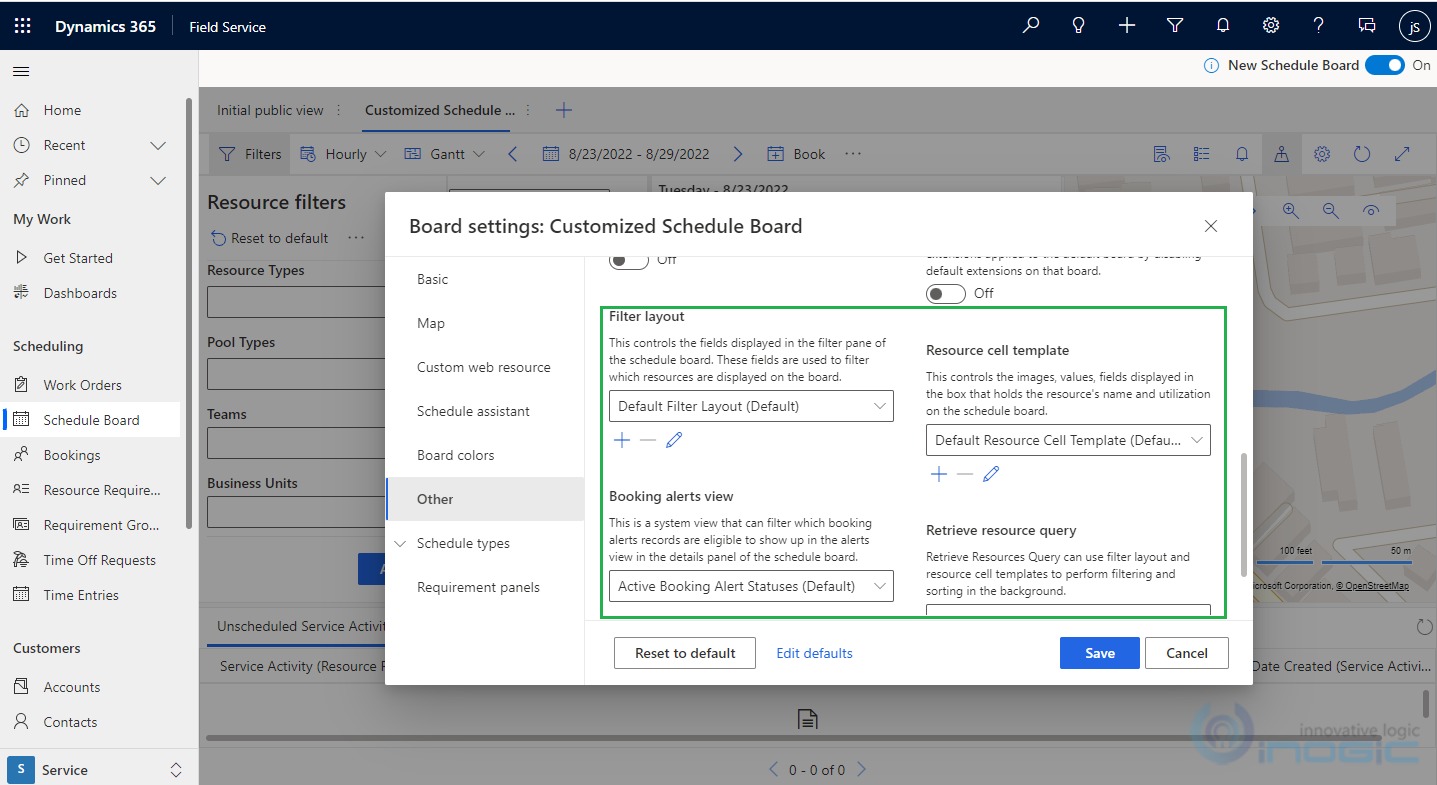Switch to Initial public view tab

point(270,110)
